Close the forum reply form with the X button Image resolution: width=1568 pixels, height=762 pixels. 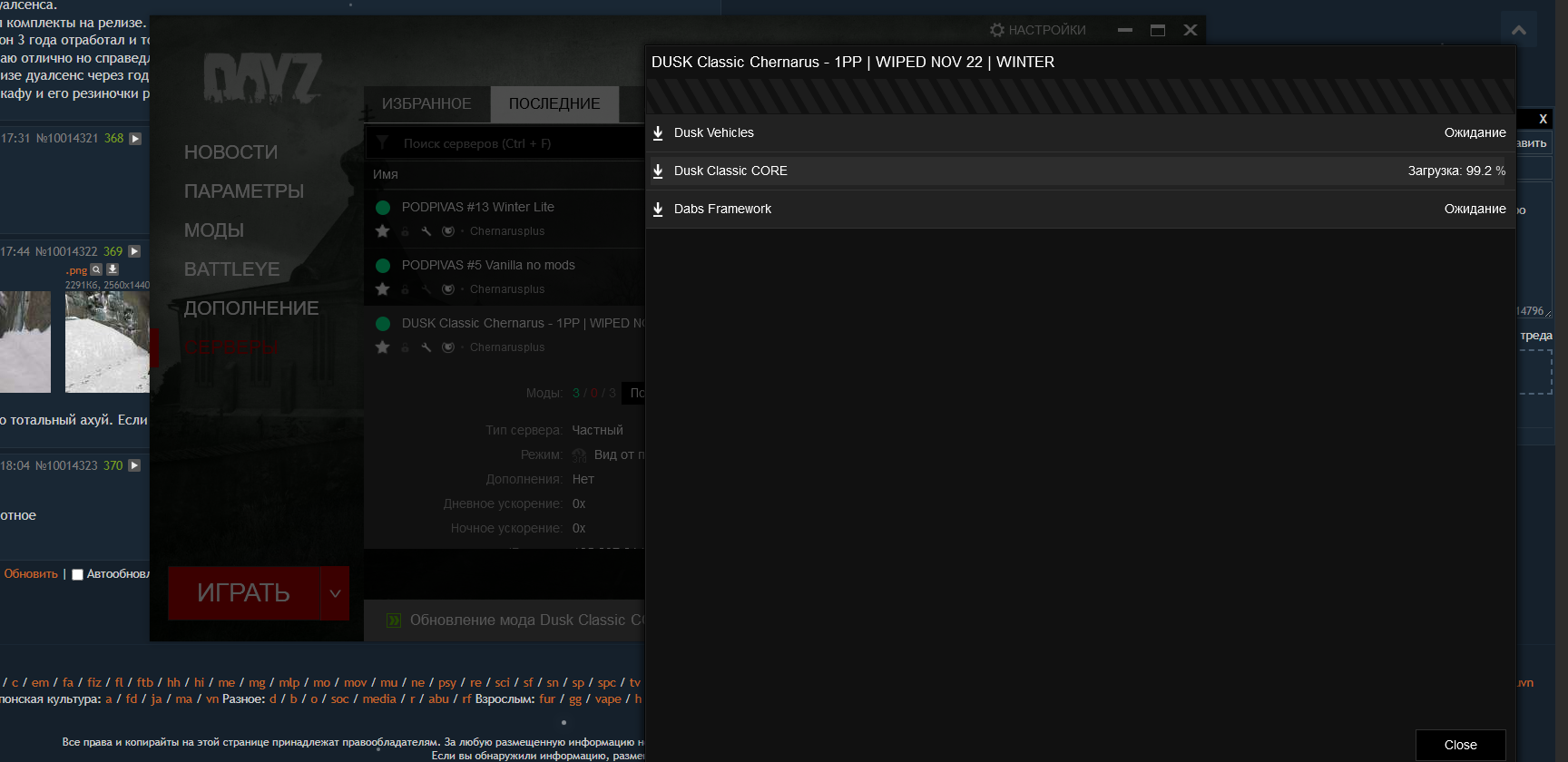1543,119
